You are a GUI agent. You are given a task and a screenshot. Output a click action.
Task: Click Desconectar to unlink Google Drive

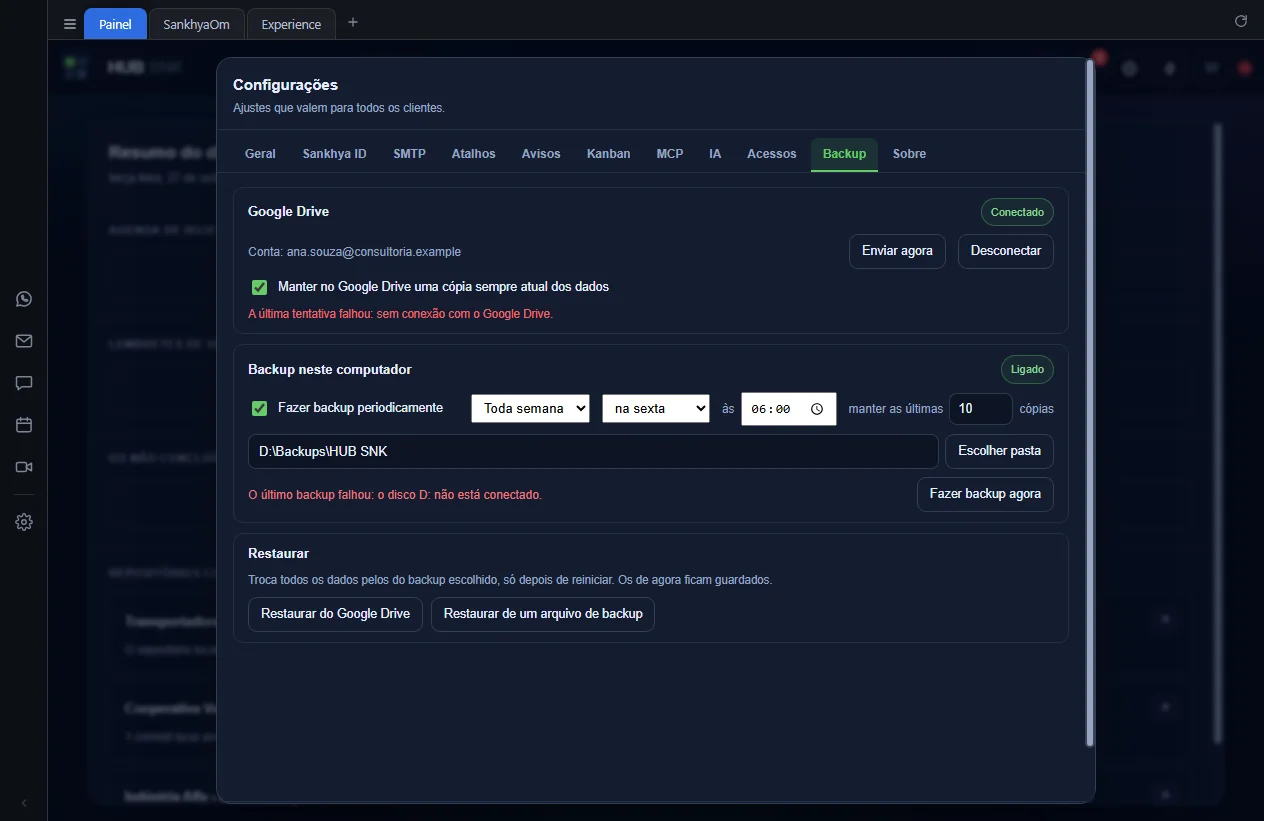[x=1006, y=251]
